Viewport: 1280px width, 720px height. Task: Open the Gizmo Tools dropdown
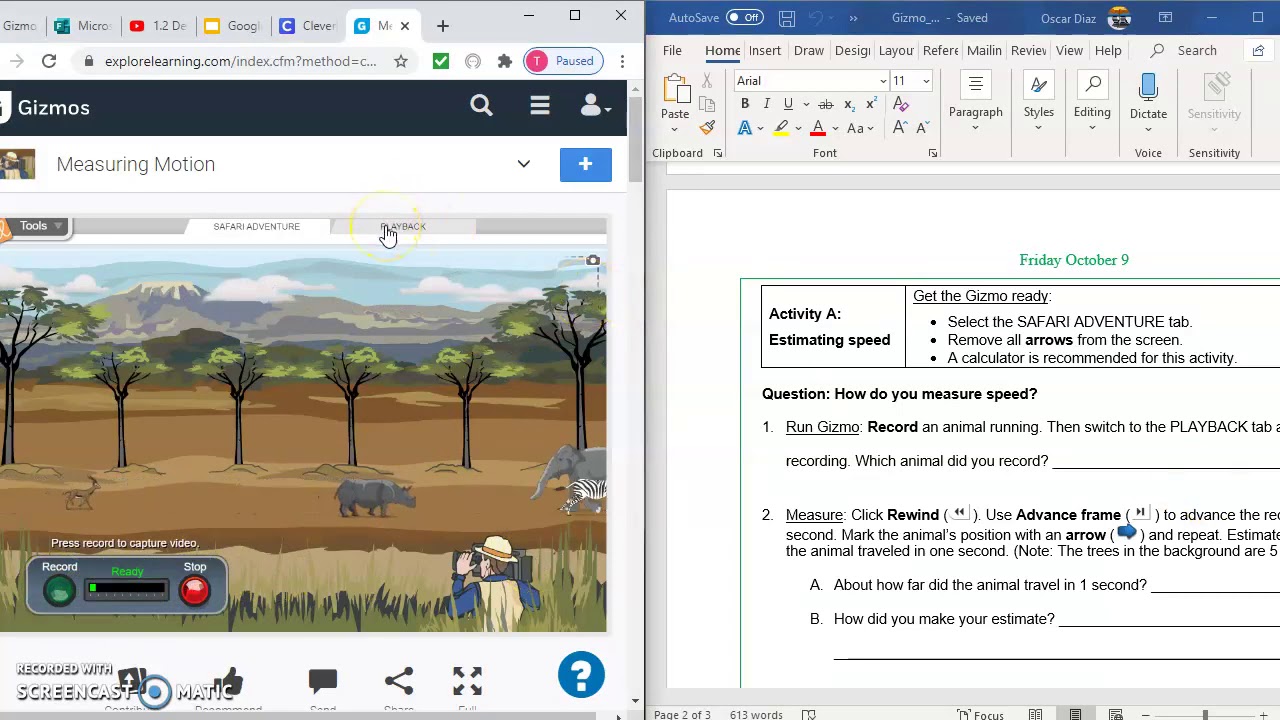(40, 226)
